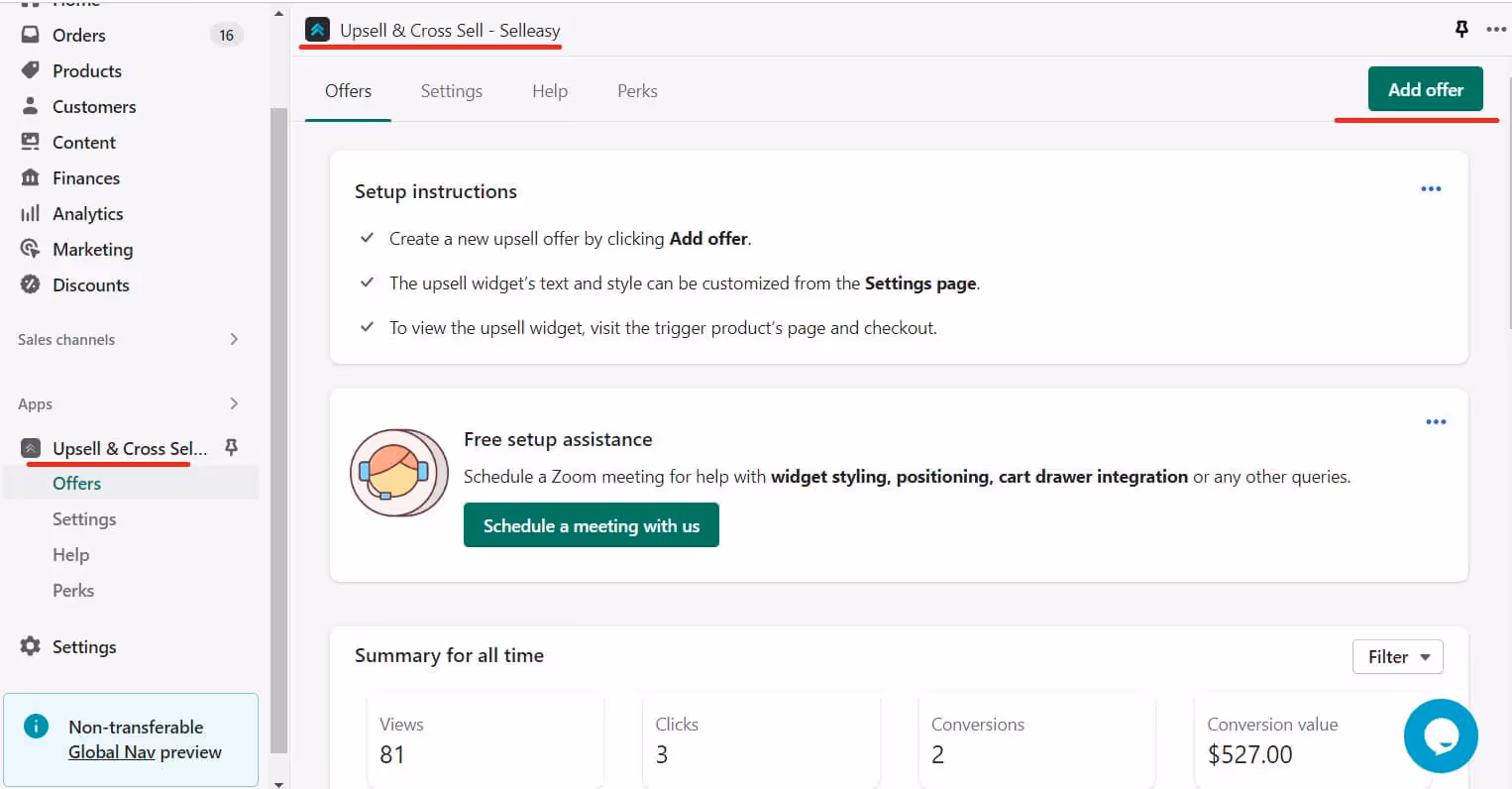
Task: Switch to the Perks tab
Action: (637, 90)
